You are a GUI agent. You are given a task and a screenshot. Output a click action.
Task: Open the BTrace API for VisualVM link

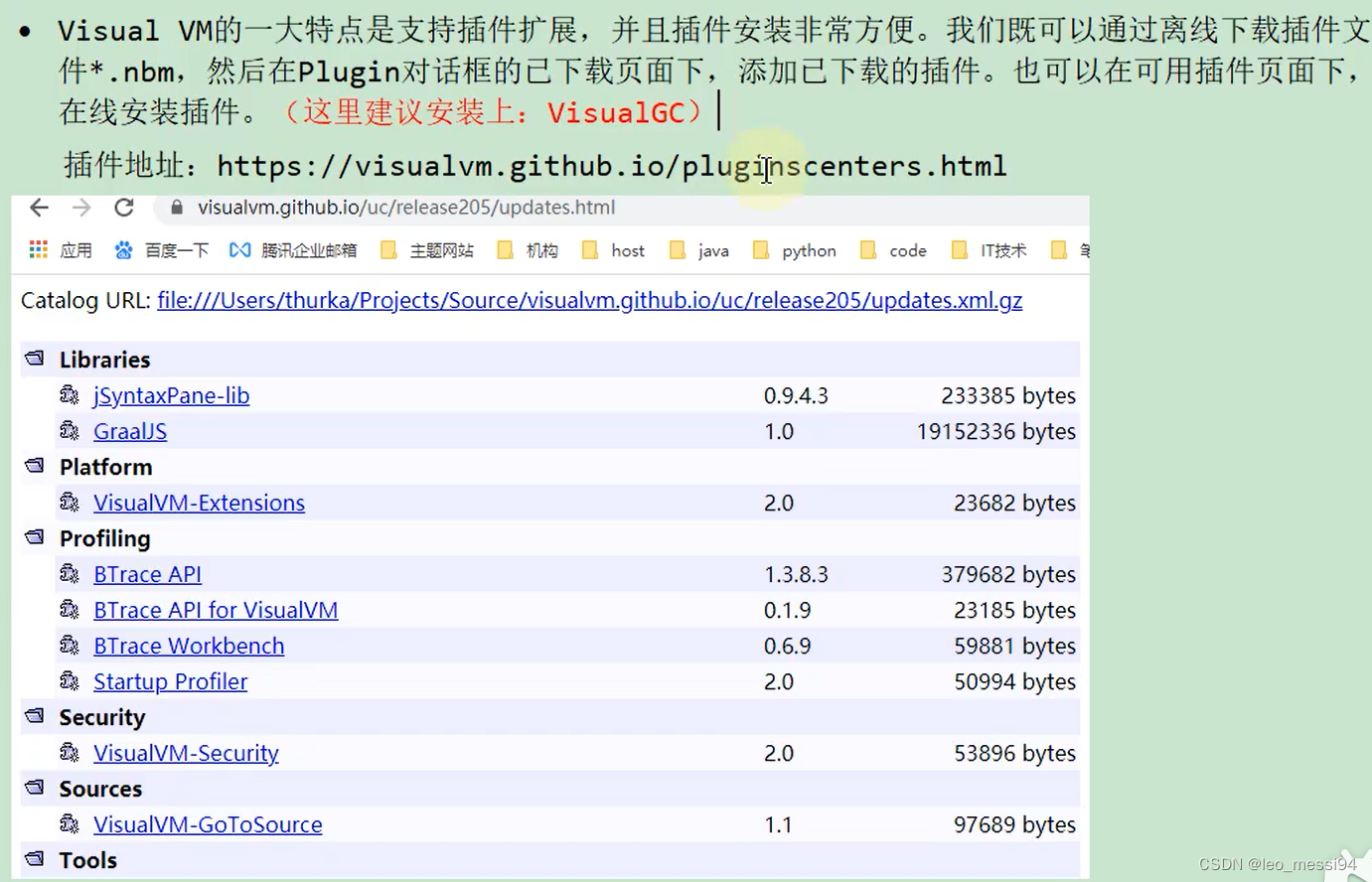[x=216, y=610]
